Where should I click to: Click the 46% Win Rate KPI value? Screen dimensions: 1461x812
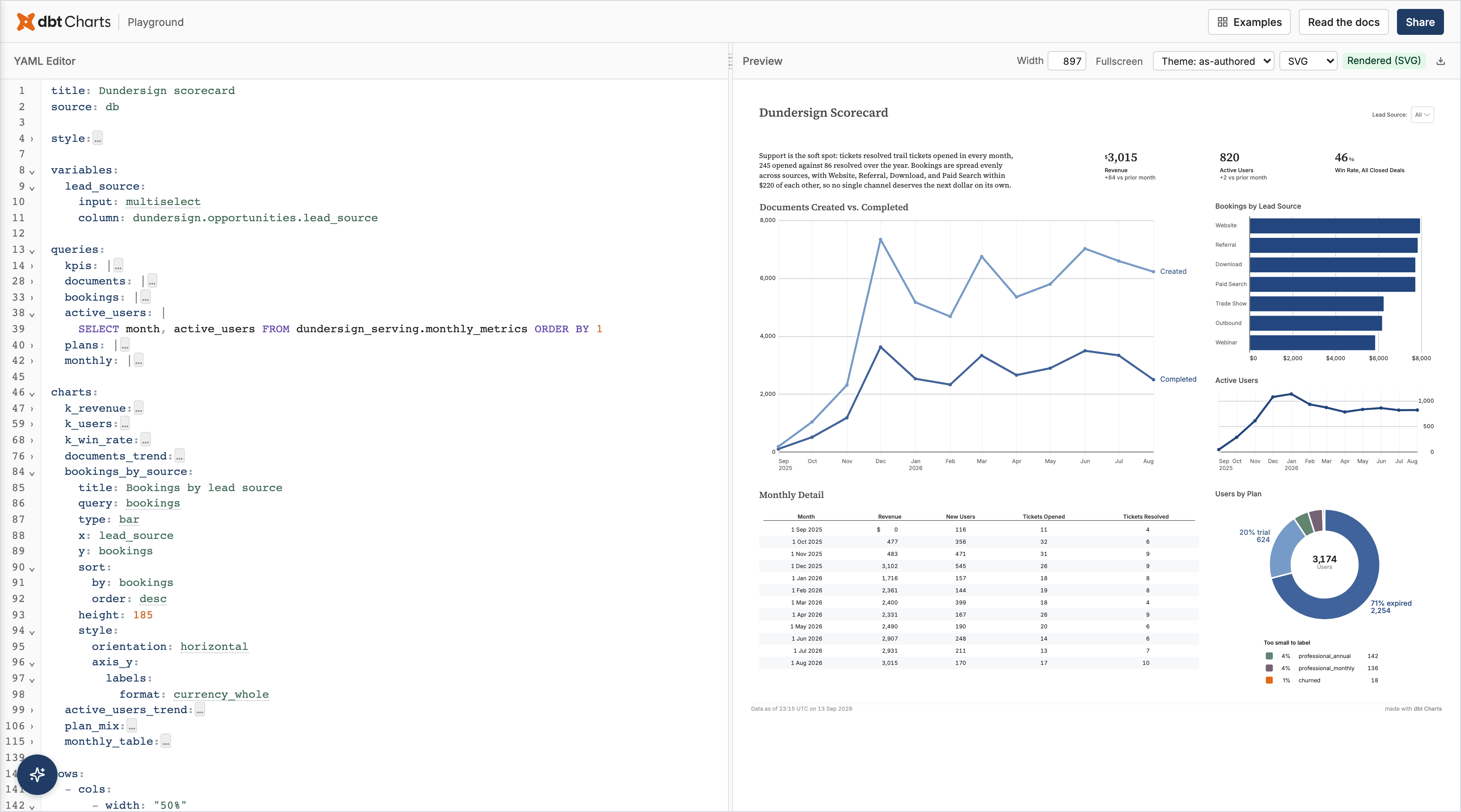click(x=1344, y=158)
